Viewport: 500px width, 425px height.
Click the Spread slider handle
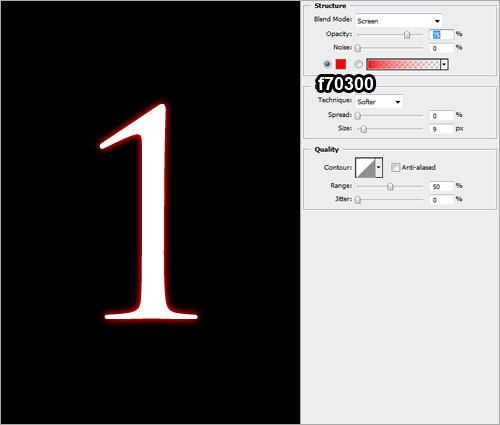(358, 116)
